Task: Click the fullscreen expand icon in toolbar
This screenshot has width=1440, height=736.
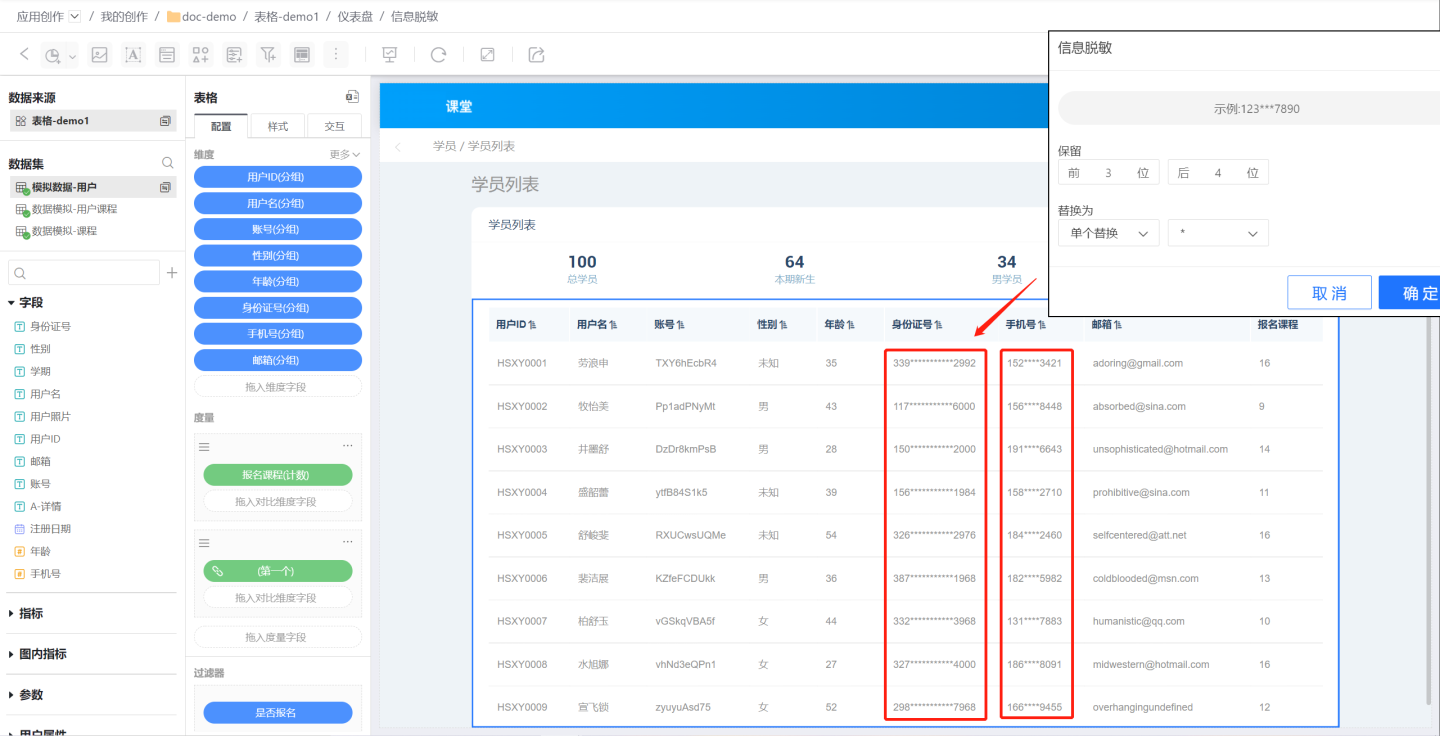Action: pos(487,55)
